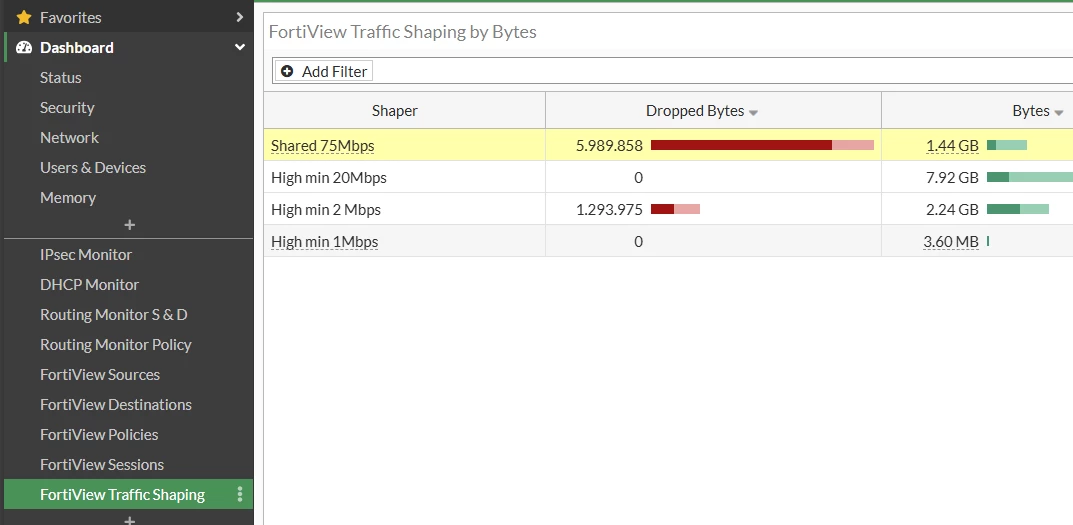Add a monitor with the bottom plus
This screenshot has width=1073, height=525.
(129, 521)
